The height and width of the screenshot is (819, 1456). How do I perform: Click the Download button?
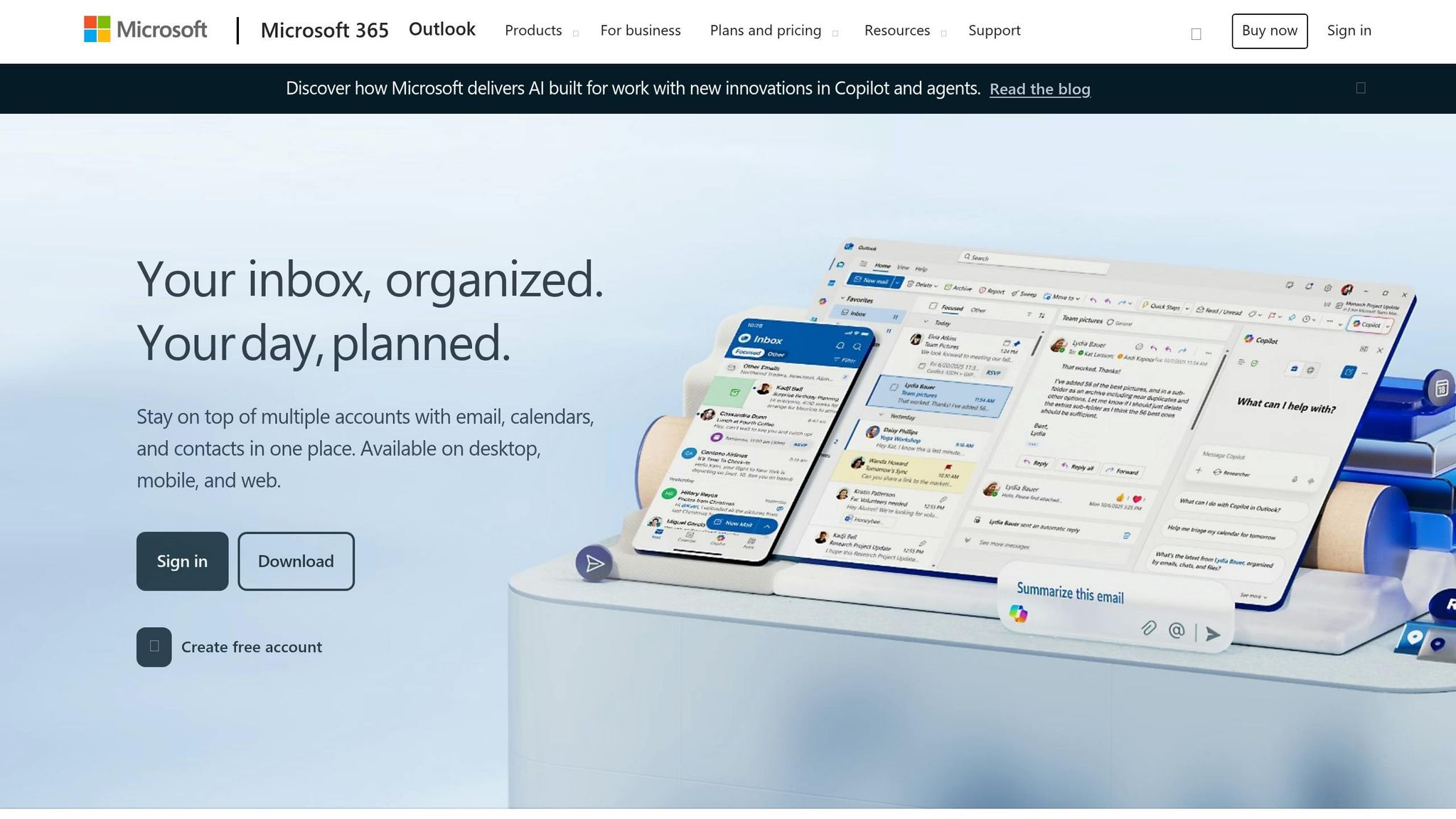[296, 562]
